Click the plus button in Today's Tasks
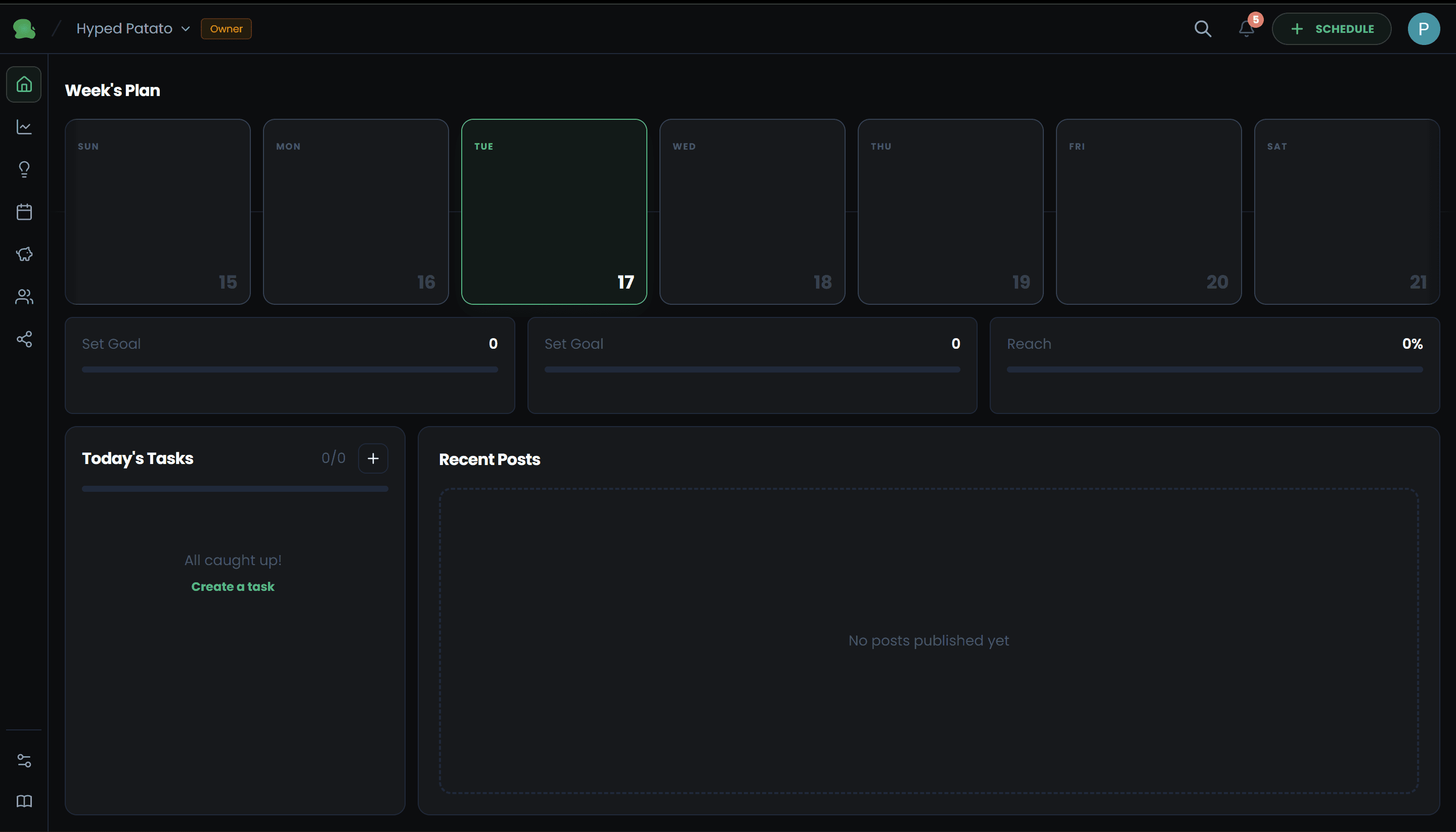The height and width of the screenshot is (832, 1456). point(373,458)
